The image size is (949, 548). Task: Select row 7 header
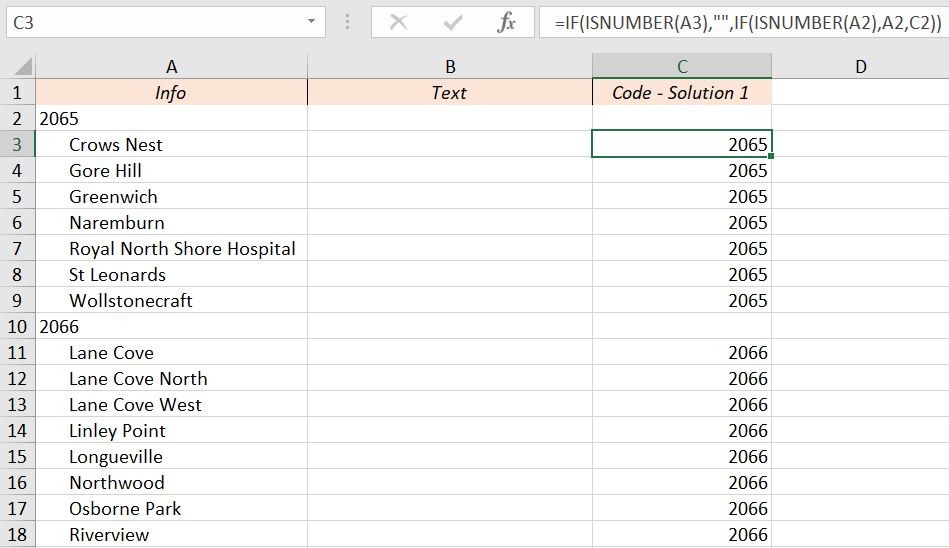17,248
